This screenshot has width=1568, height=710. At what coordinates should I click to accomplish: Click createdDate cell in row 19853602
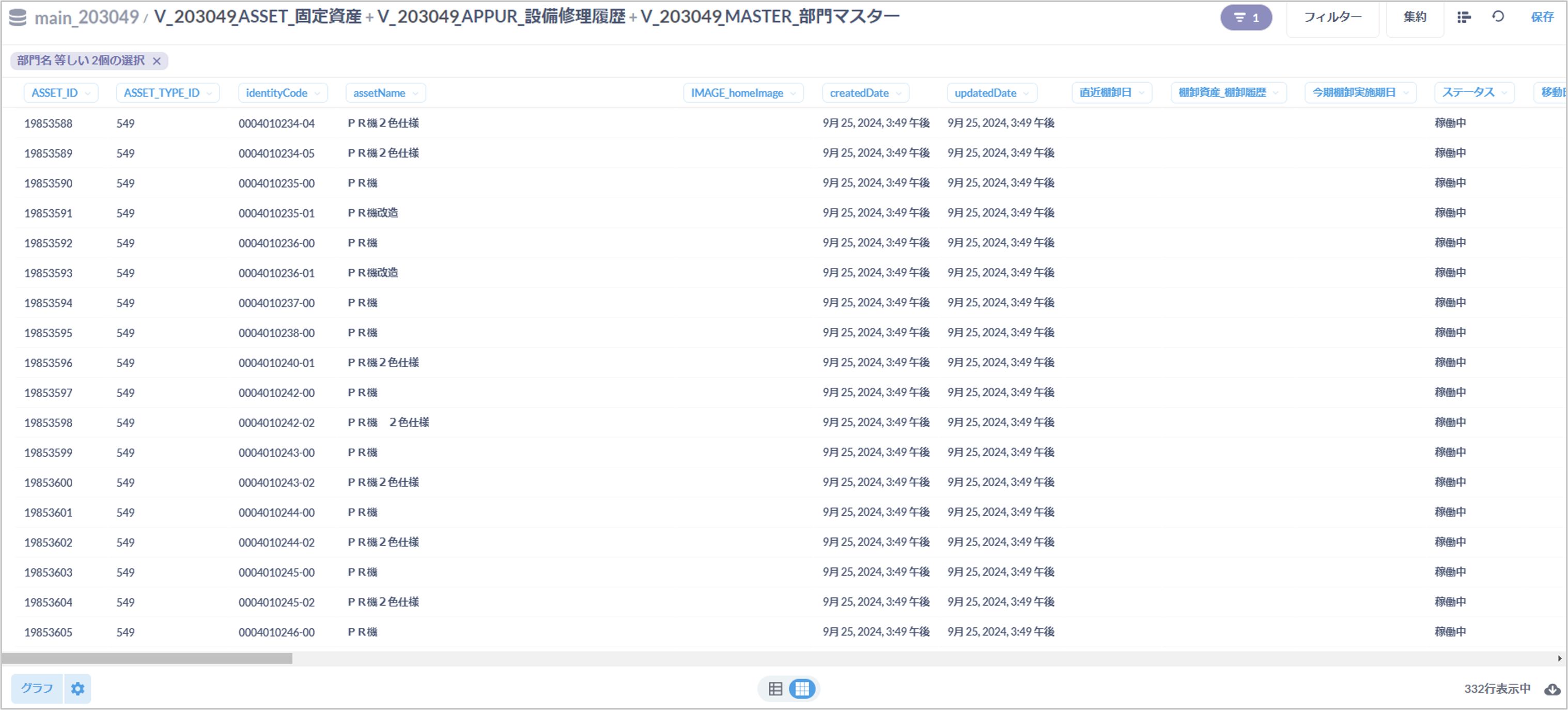pyautogui.click(x=876, y=543)
